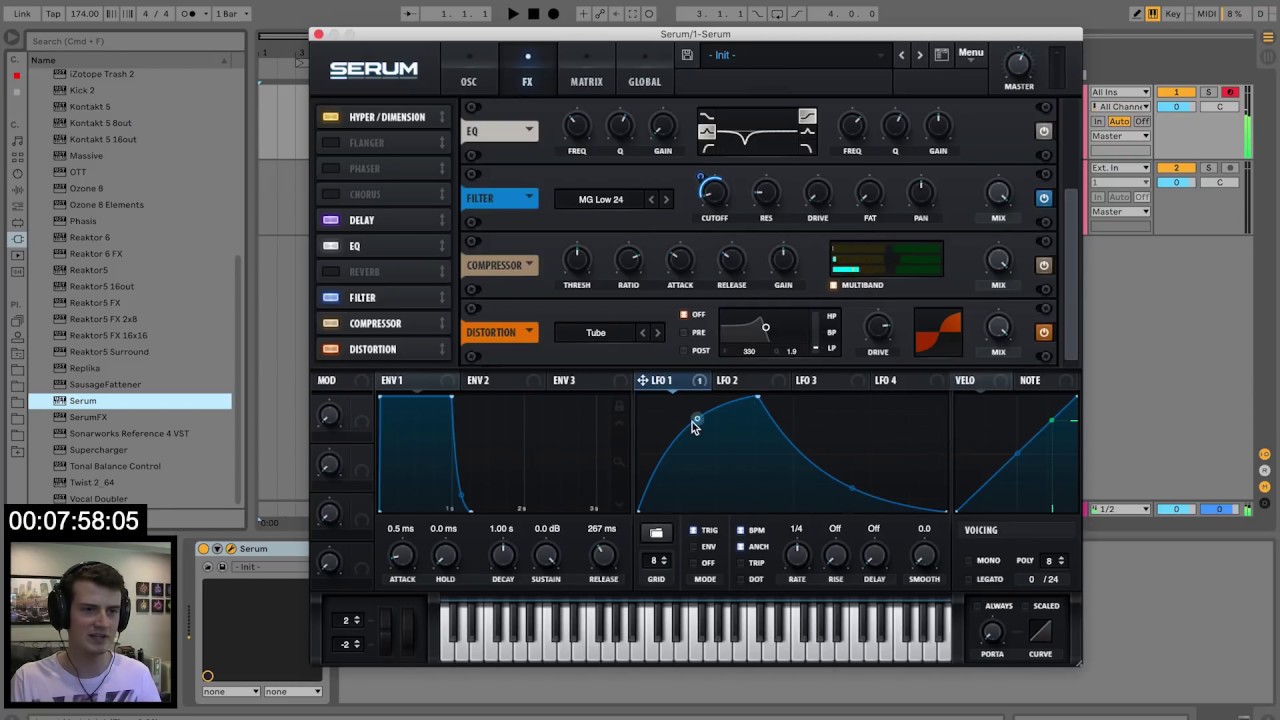
Task: Click the envelope lock icon
Action: point(619,405)
